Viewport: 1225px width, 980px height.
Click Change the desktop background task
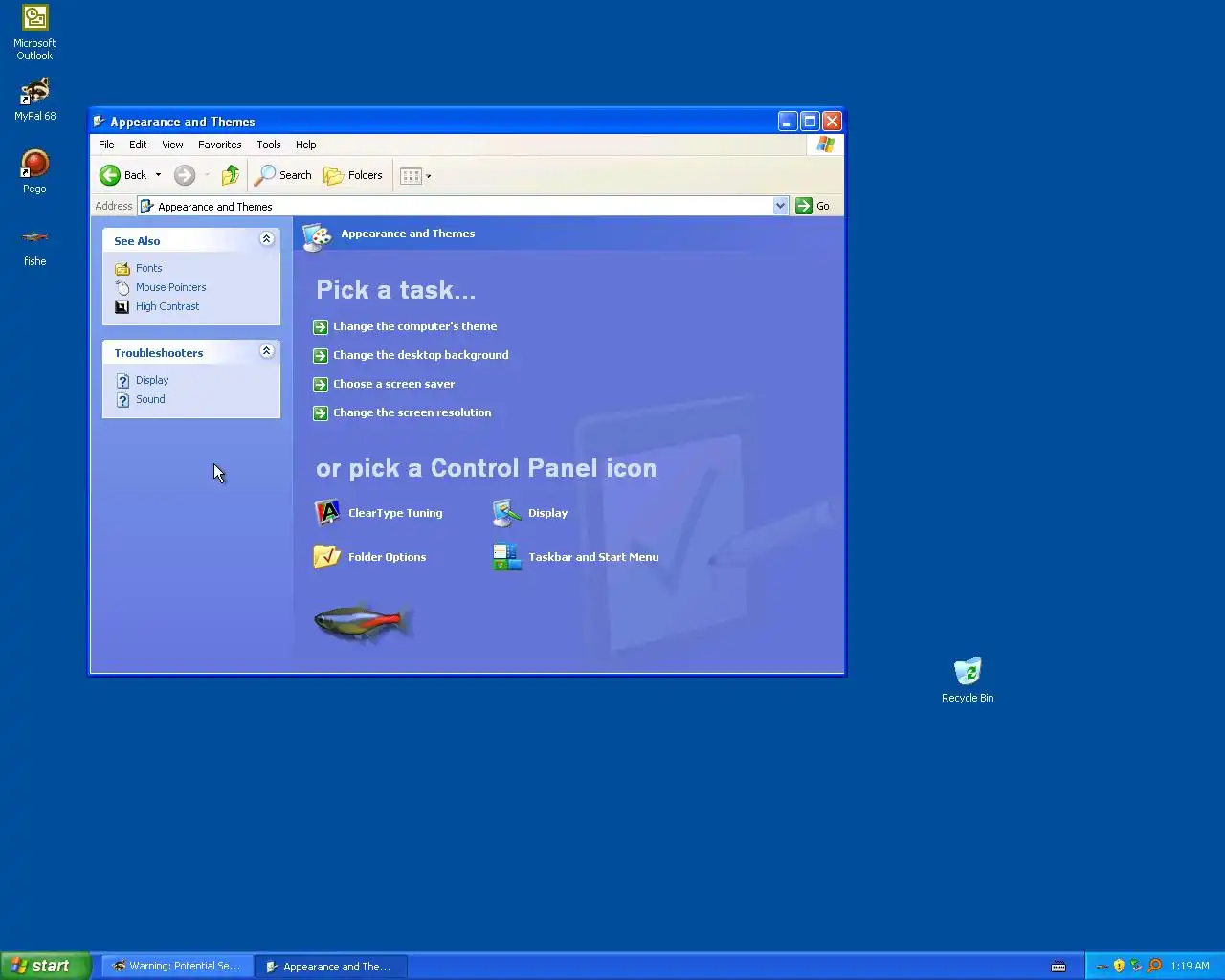coord(412,355)
